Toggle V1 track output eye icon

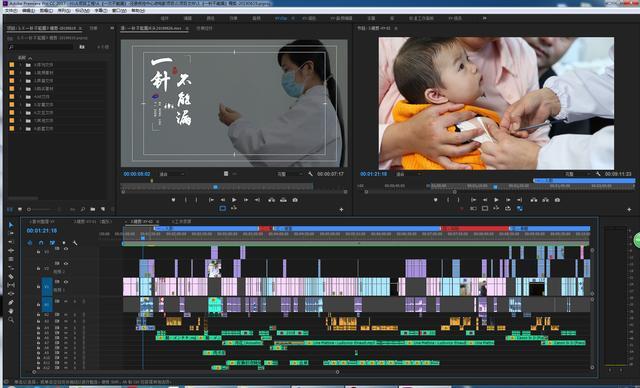(66, 282)
